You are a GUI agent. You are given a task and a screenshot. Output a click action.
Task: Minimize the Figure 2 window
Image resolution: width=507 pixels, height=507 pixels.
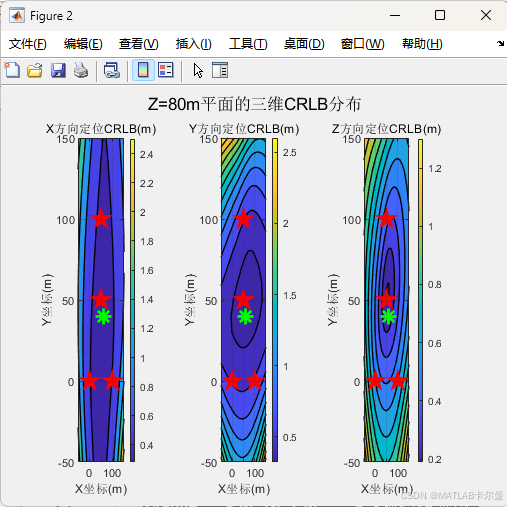tap(395, 15)
